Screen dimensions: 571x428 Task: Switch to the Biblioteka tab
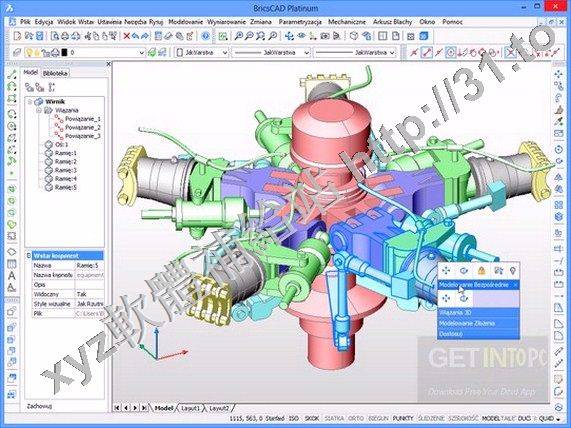click(55, 73)
